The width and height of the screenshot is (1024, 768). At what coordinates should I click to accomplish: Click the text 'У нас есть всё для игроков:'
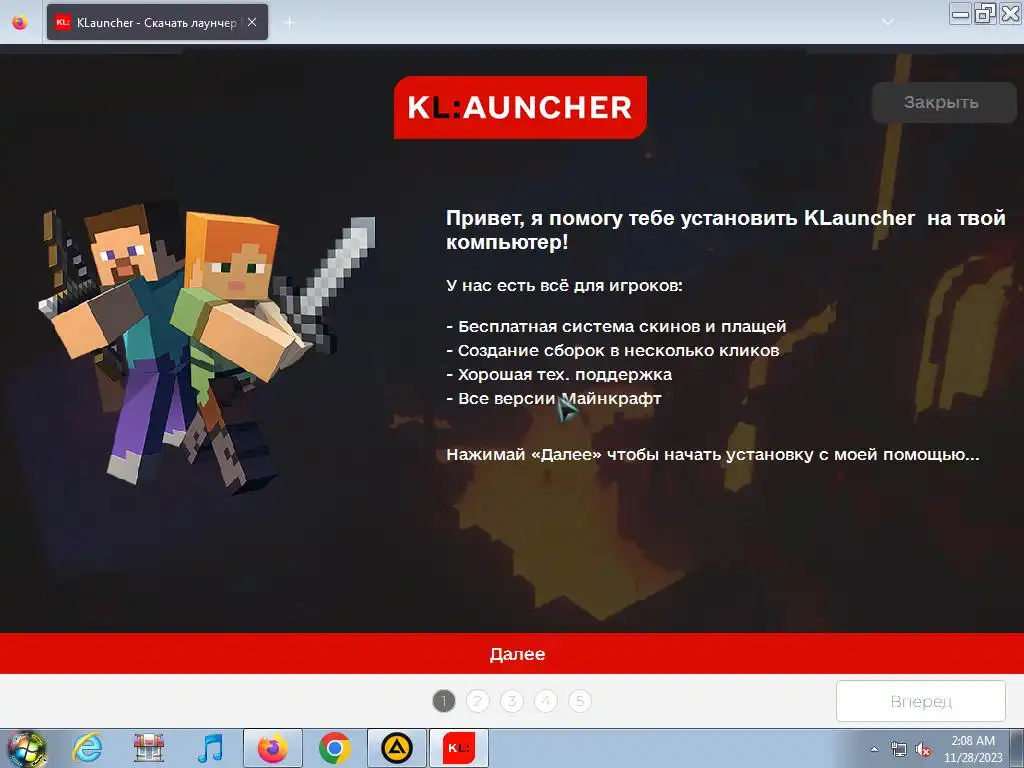[x=564, y=285]
